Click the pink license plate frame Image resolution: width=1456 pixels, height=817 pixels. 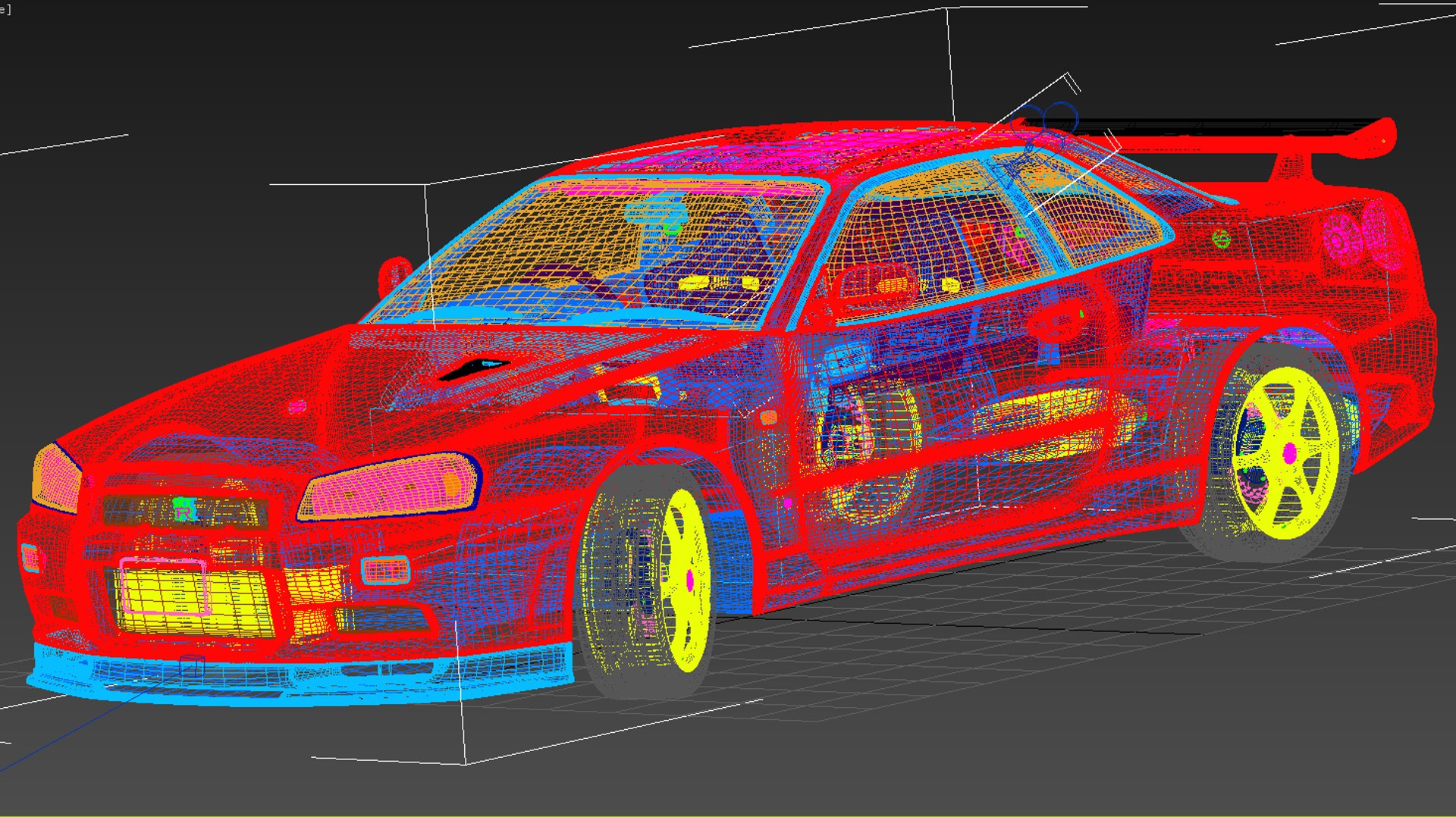point(164,585)
